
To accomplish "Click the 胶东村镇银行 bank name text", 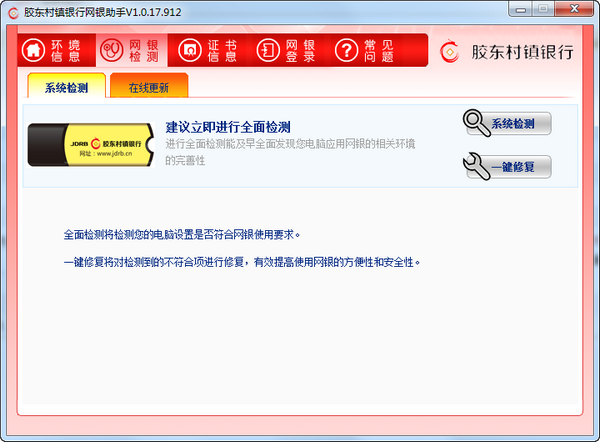I will [519, 51].
